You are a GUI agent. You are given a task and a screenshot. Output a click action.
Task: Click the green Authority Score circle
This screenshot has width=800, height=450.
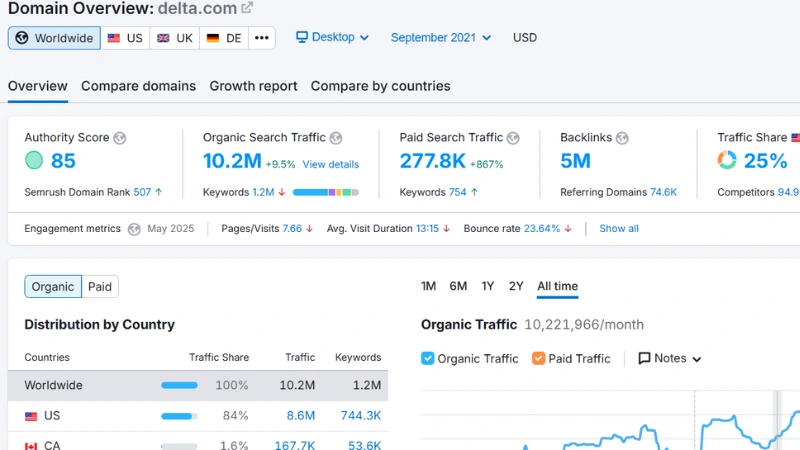34,160
